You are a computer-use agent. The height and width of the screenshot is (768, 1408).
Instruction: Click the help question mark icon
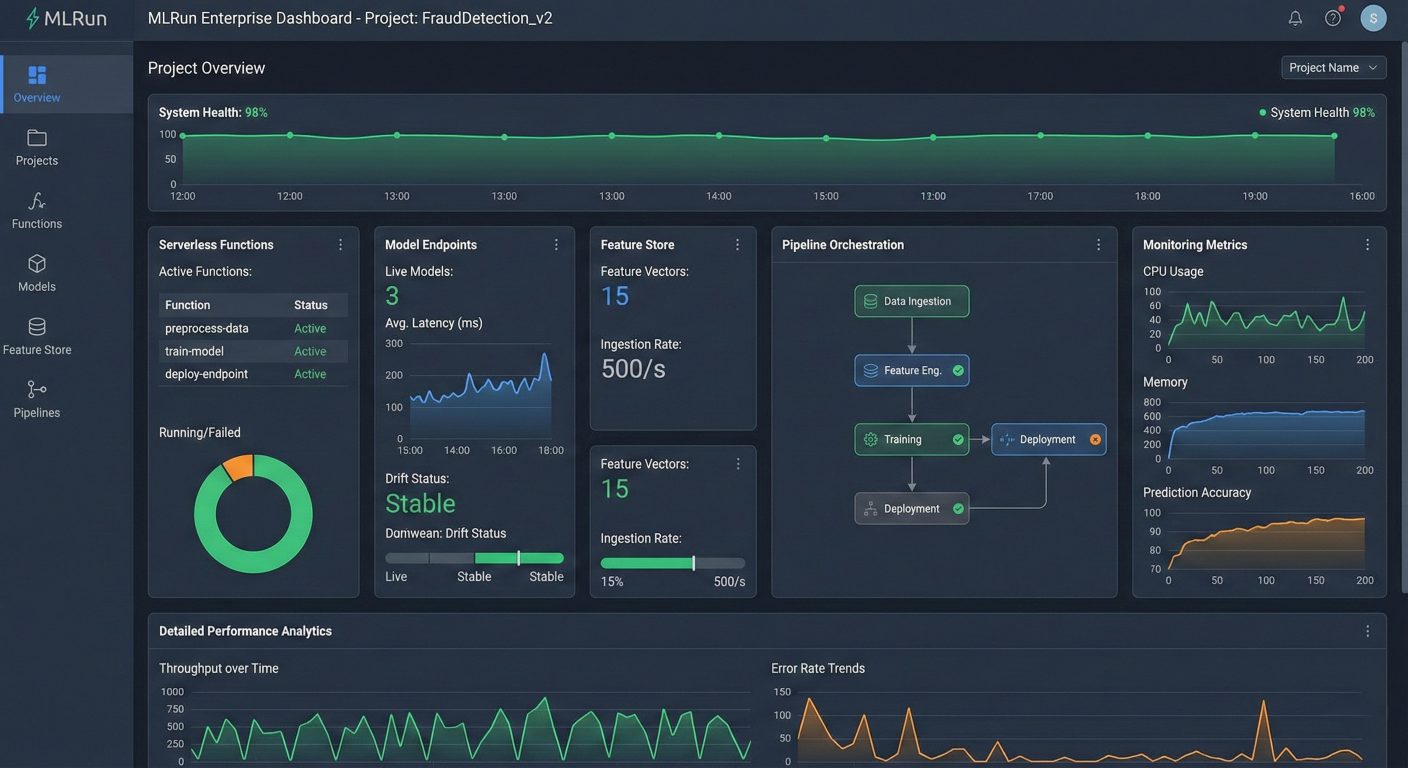[x=1333, y=18]
